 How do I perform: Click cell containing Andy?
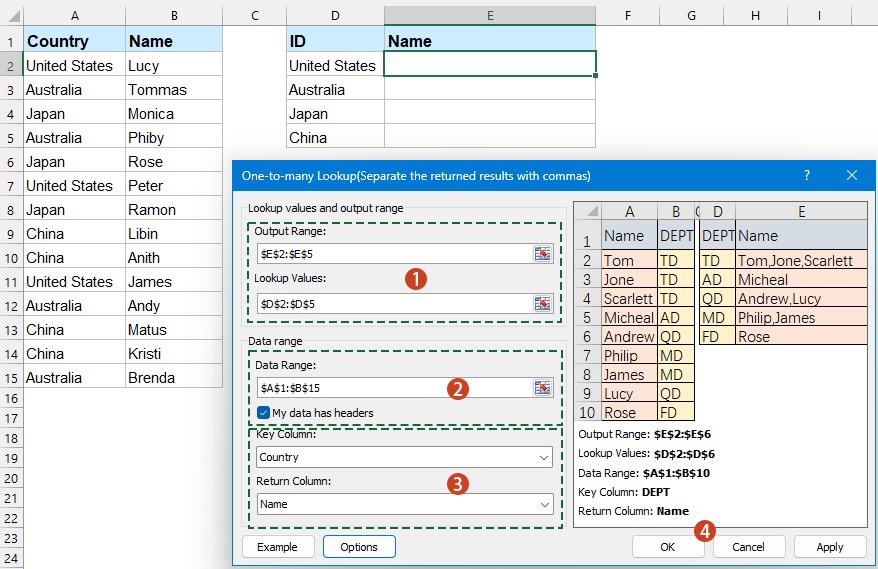click(174, 306)
